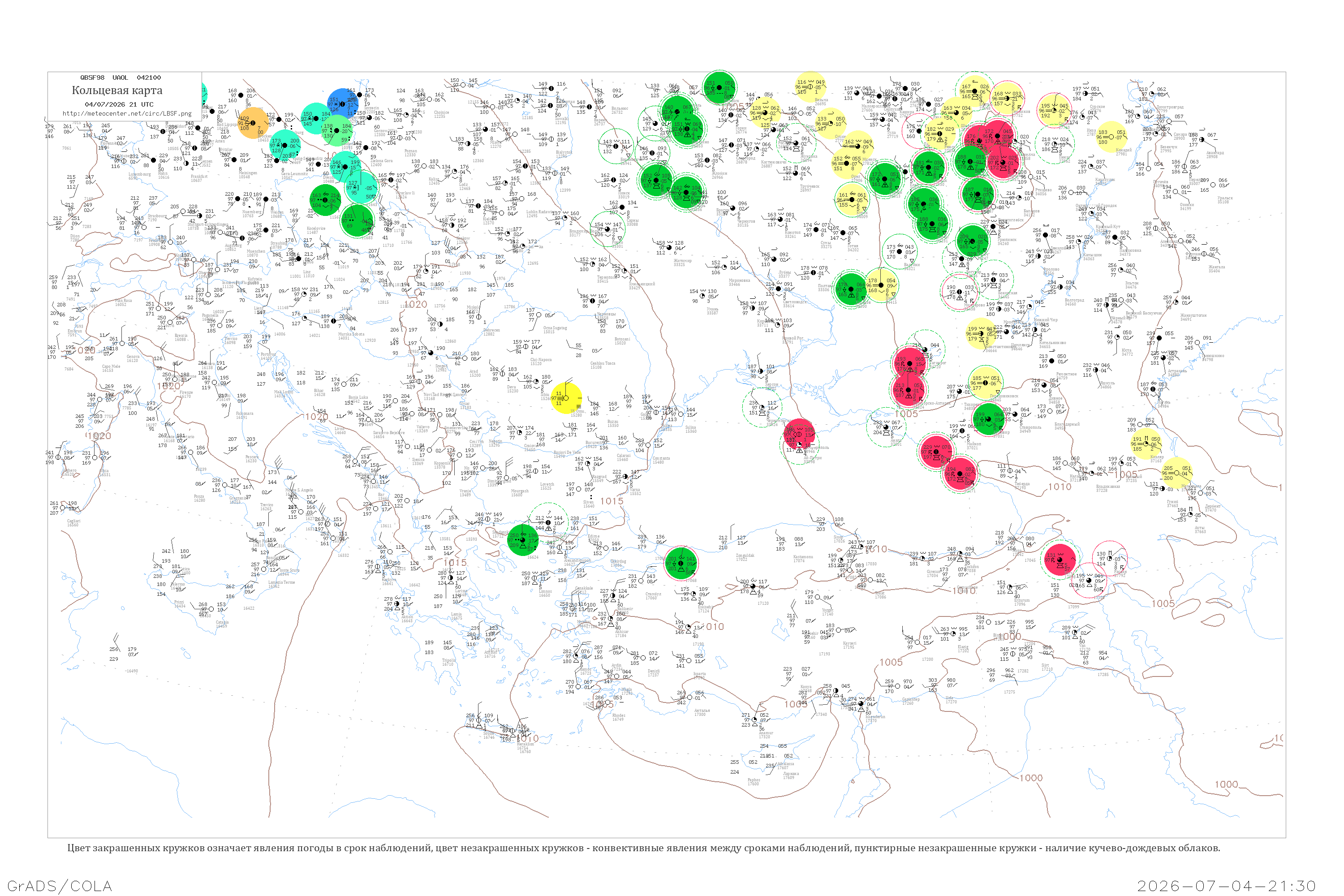
Task: Select the 'Brescia' station label
Action: coord(181,336)
